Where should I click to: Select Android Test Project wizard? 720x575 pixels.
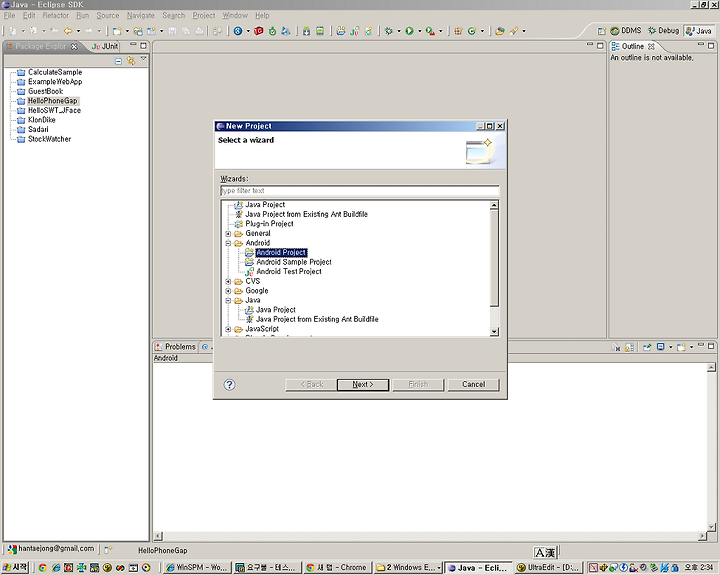coord(289,271)
